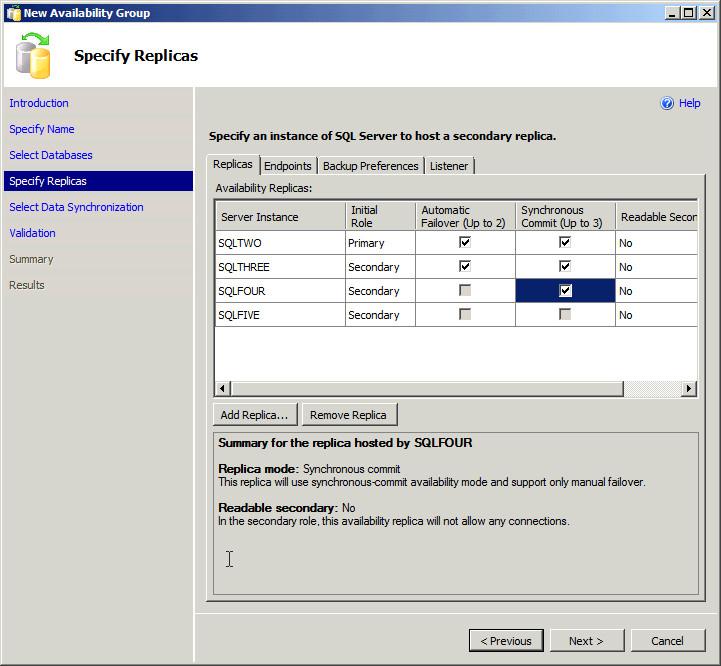This screenshot has height=666, width=721.
Task: Click the Initial Role column header
Action: tap(380, 216)
